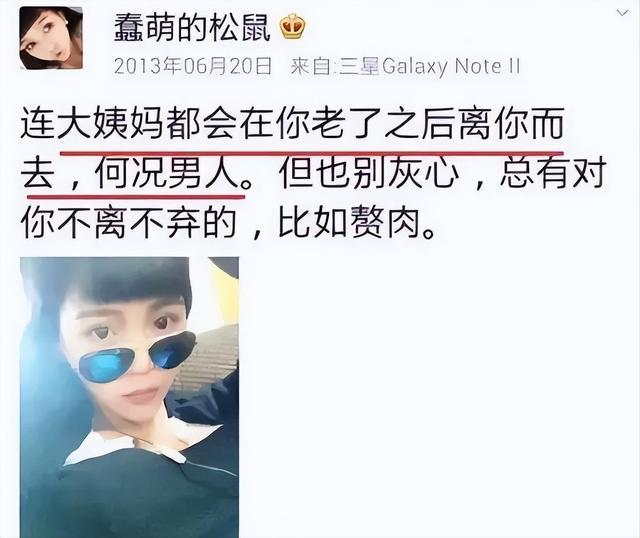Screen dimensions: 640x538
Task: Click the gold crown membership badge
Action: [x=293, y=28]
